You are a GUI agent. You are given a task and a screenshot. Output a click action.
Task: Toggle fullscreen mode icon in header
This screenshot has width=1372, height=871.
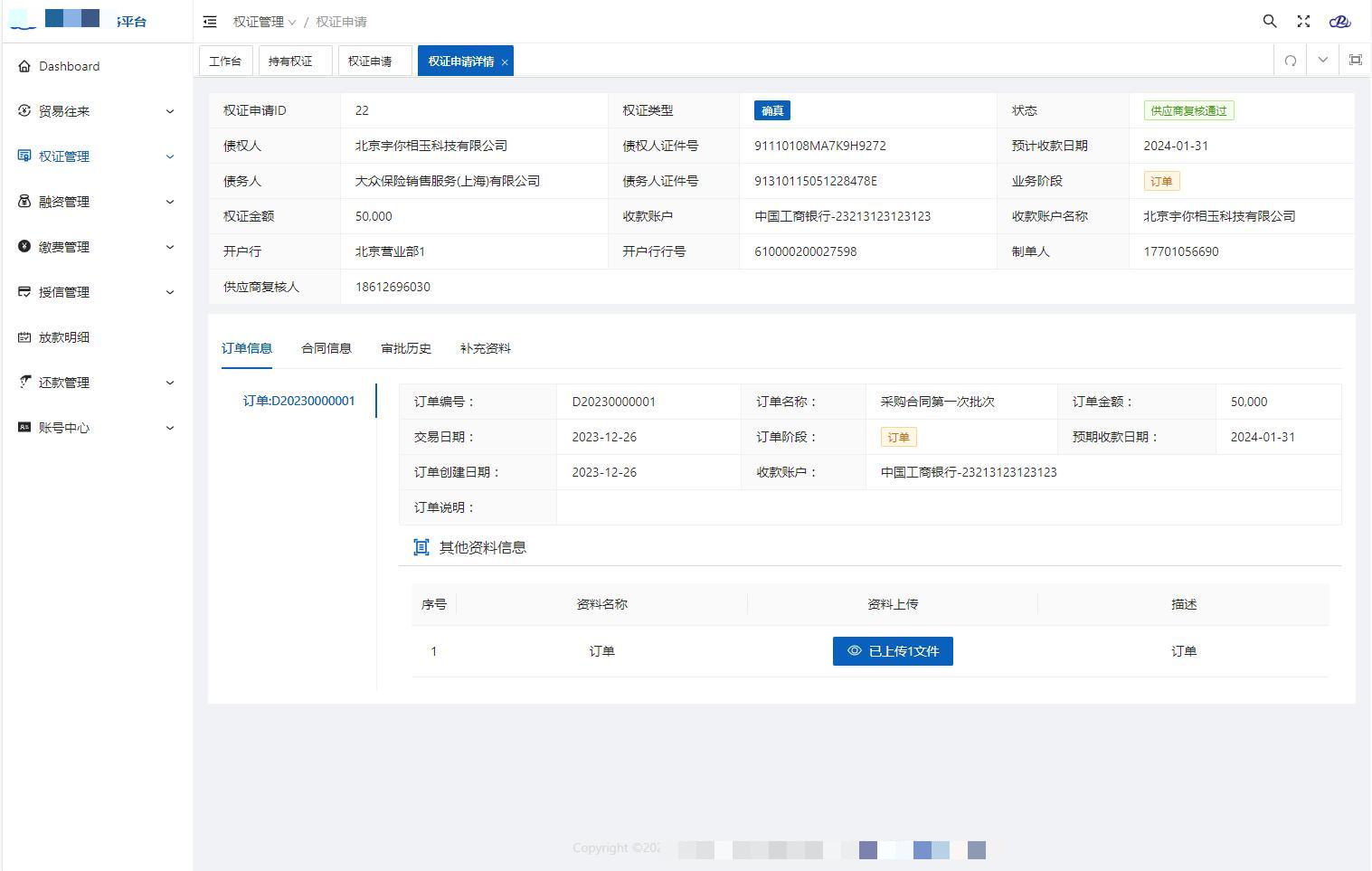point(1303,22)
